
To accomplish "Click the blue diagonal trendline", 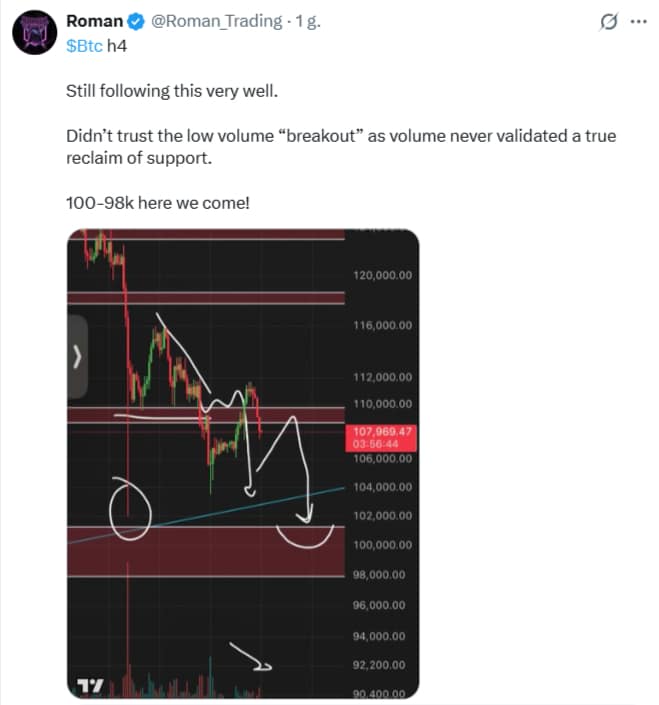I will click(x=230, y=510).
